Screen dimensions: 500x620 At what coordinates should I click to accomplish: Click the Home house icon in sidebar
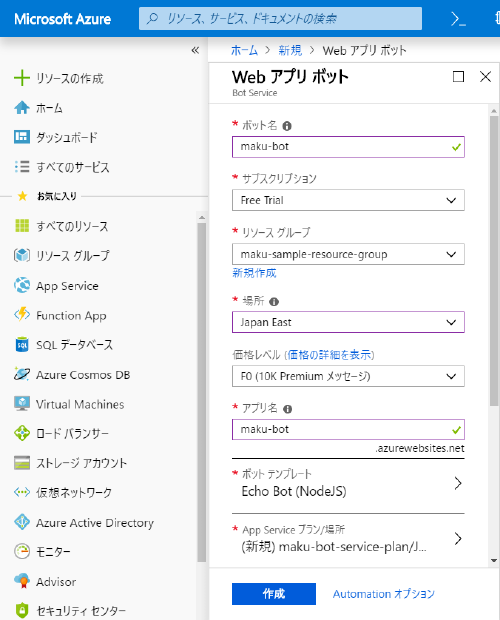coord(22,108)
